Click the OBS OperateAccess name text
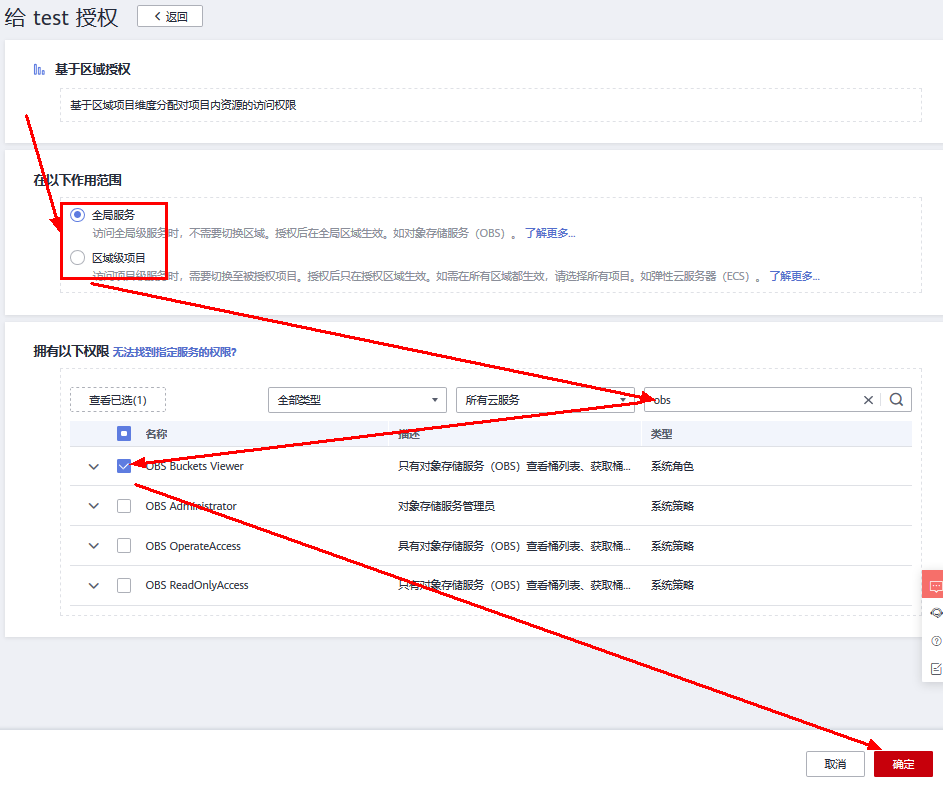The image size is (943, 787). click(x=193, y=546)
